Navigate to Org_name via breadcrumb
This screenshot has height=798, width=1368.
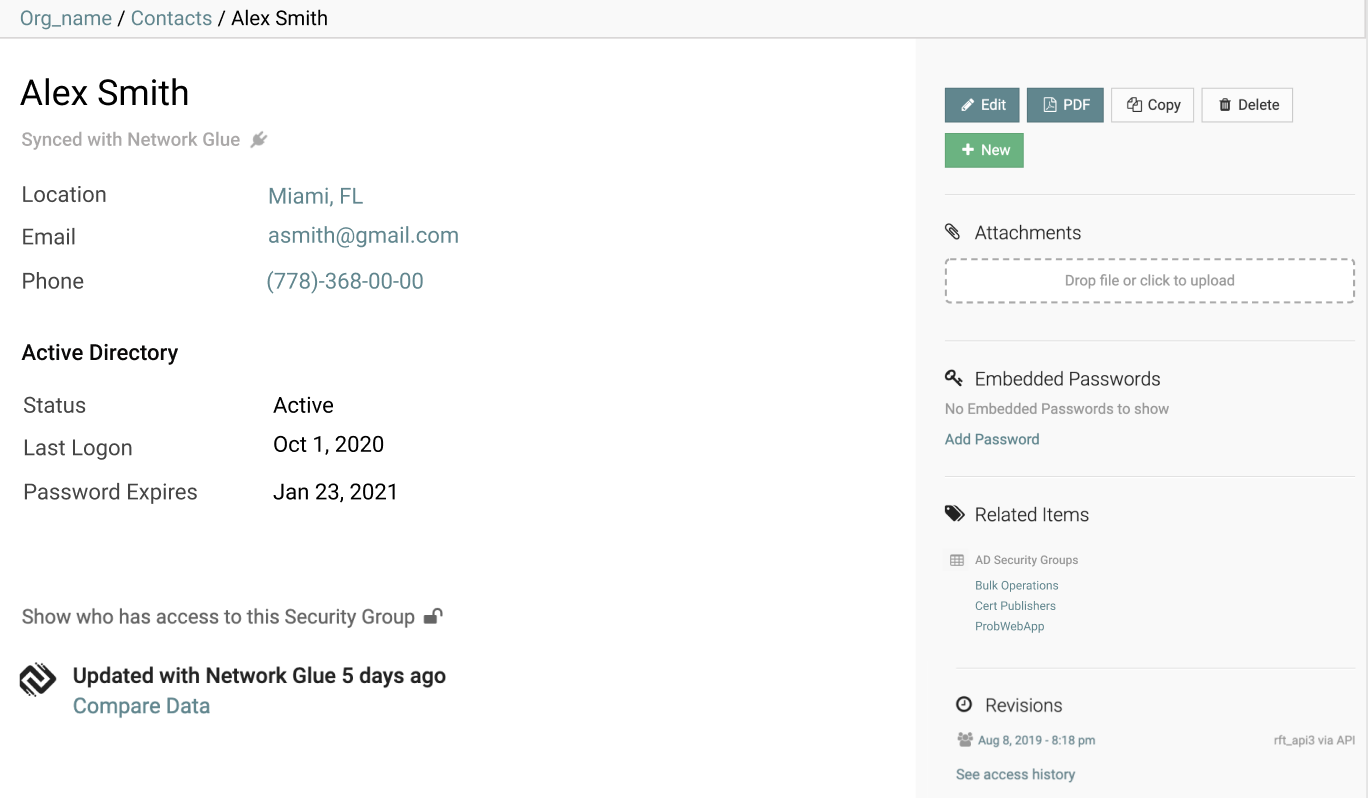tap(65, 18)
